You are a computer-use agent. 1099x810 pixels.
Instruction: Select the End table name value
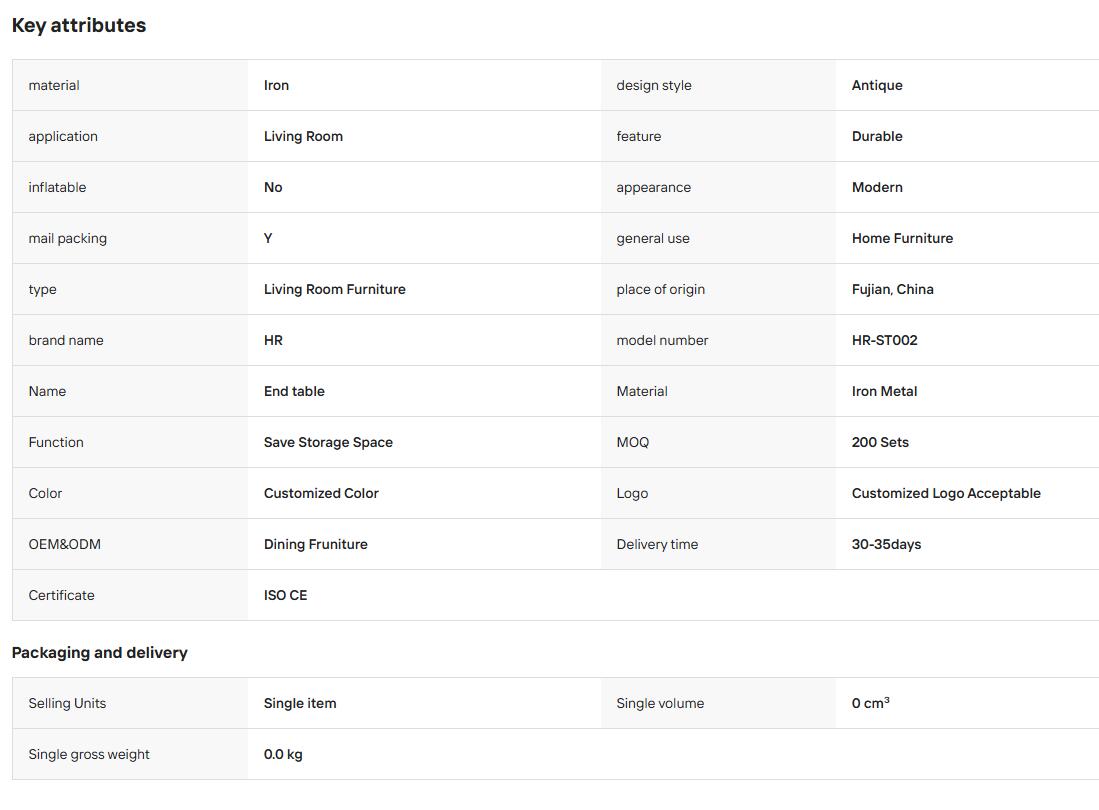pyautogui.click(x=294, y=392)
